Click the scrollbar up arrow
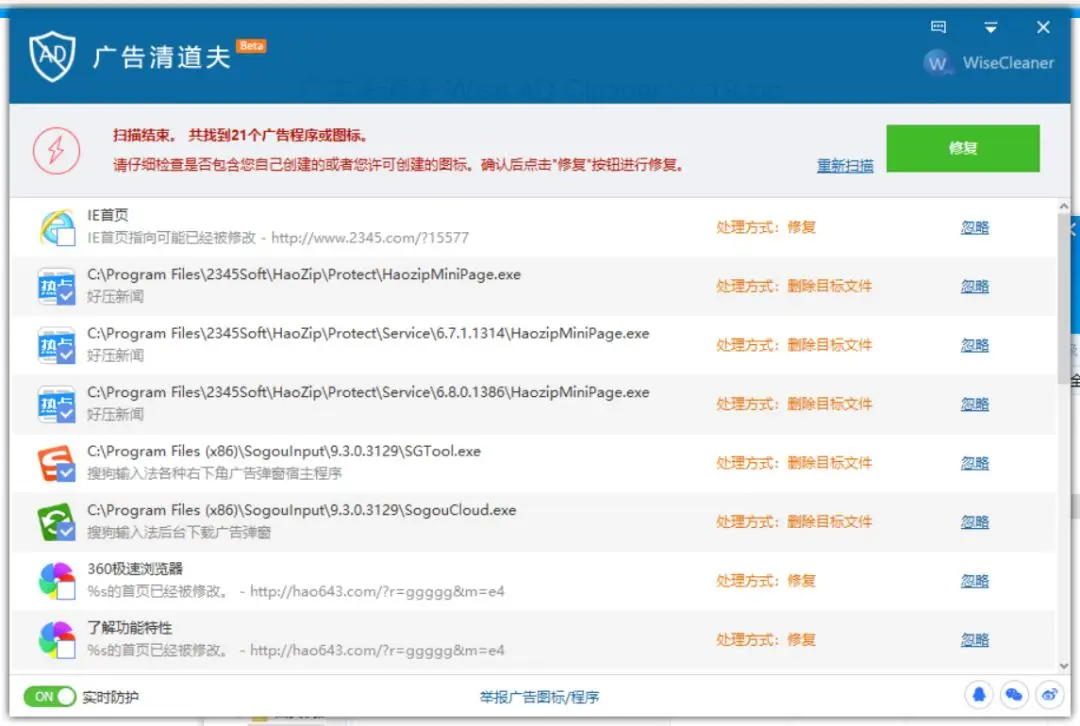Screen dimensions: 1080x726 point(1064,206)
